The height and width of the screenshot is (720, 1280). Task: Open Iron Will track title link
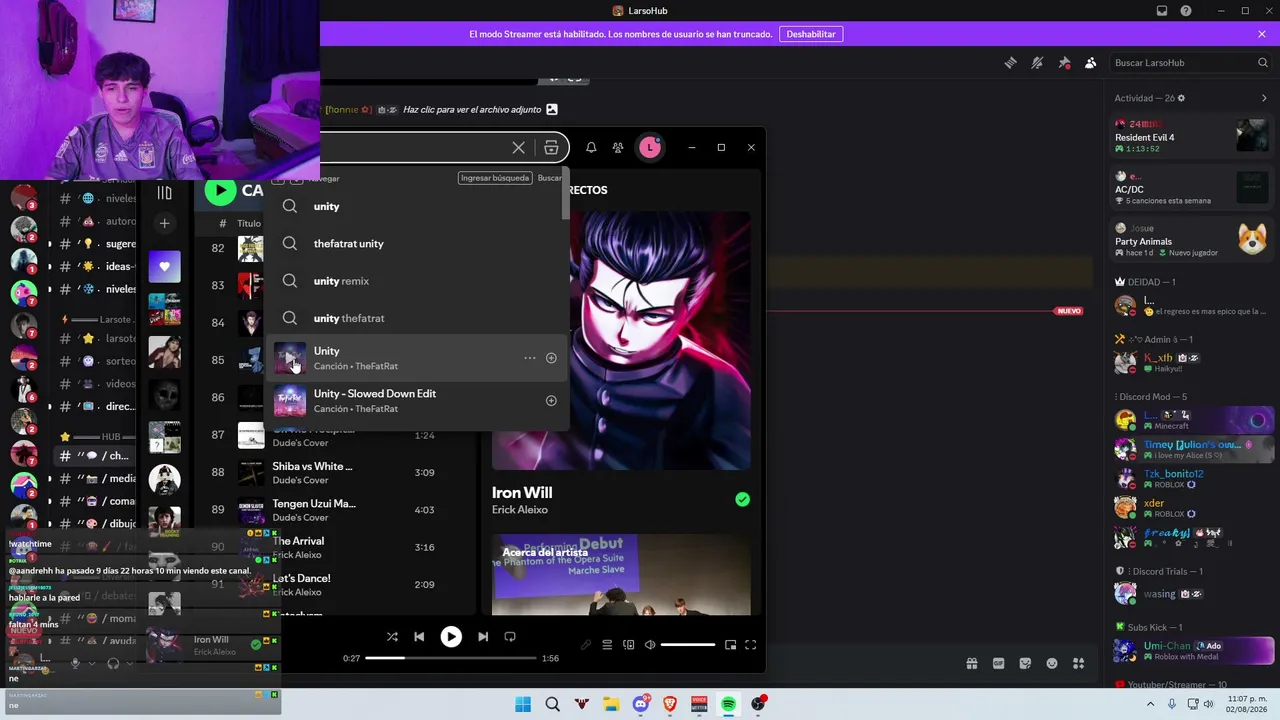(522, 493)
